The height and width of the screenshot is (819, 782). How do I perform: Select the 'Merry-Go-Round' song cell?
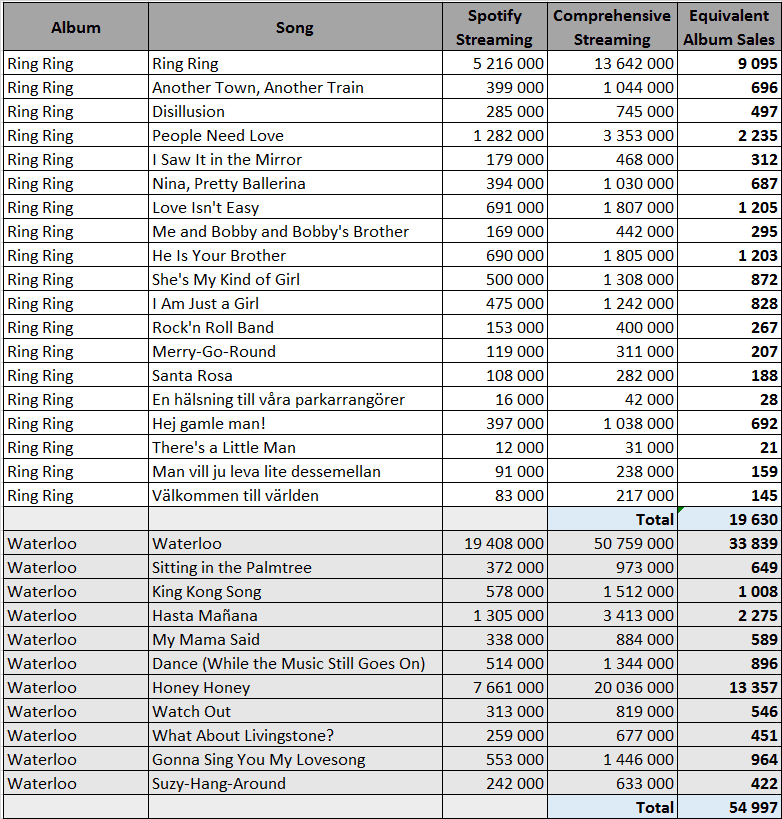[295, 352]
